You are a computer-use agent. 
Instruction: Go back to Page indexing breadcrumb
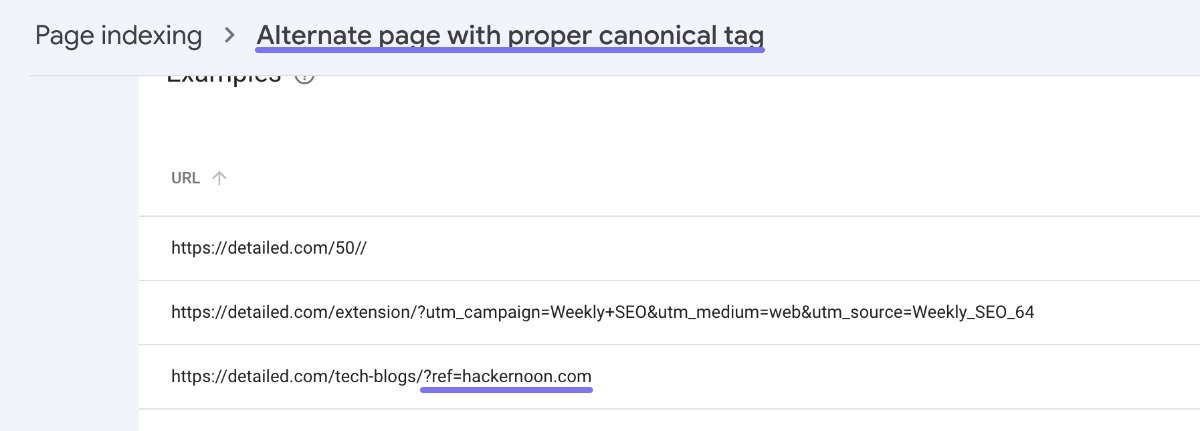tap(119, 36)
